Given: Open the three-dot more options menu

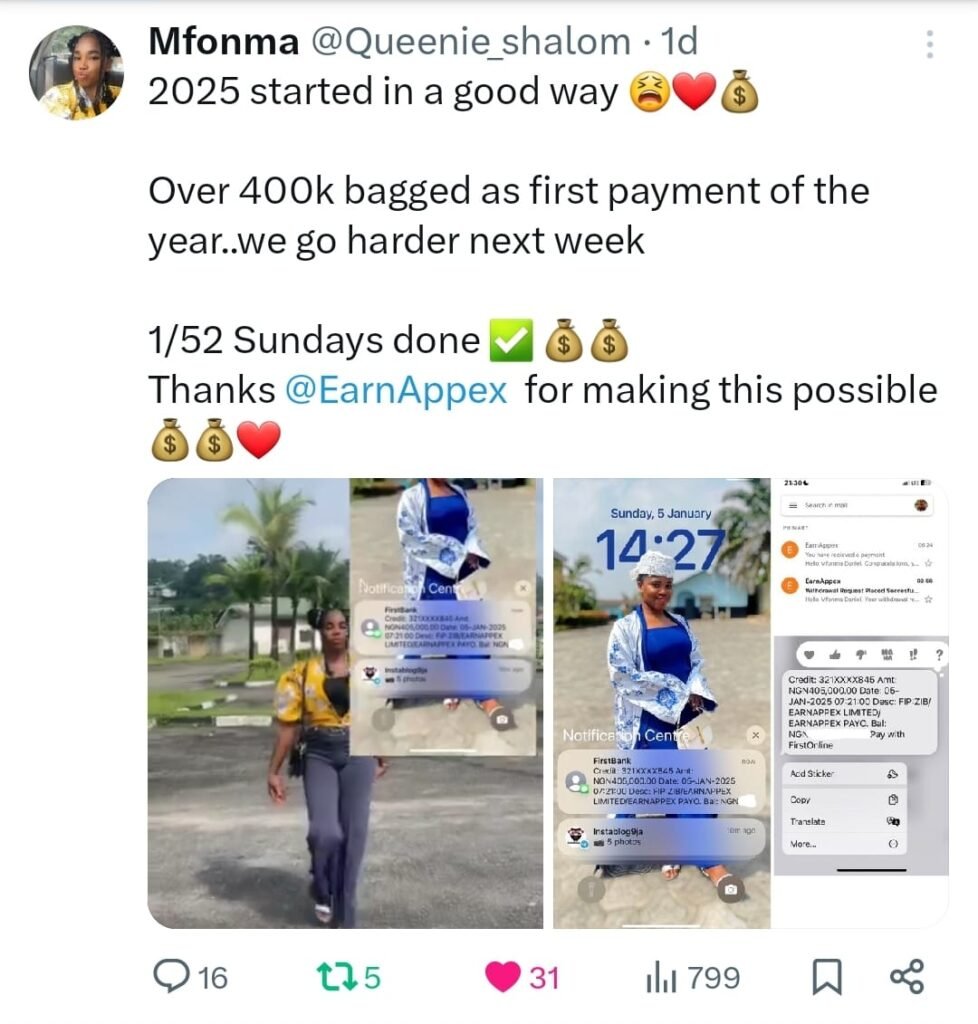Looking at the screenshot, I should pos(930,44).
